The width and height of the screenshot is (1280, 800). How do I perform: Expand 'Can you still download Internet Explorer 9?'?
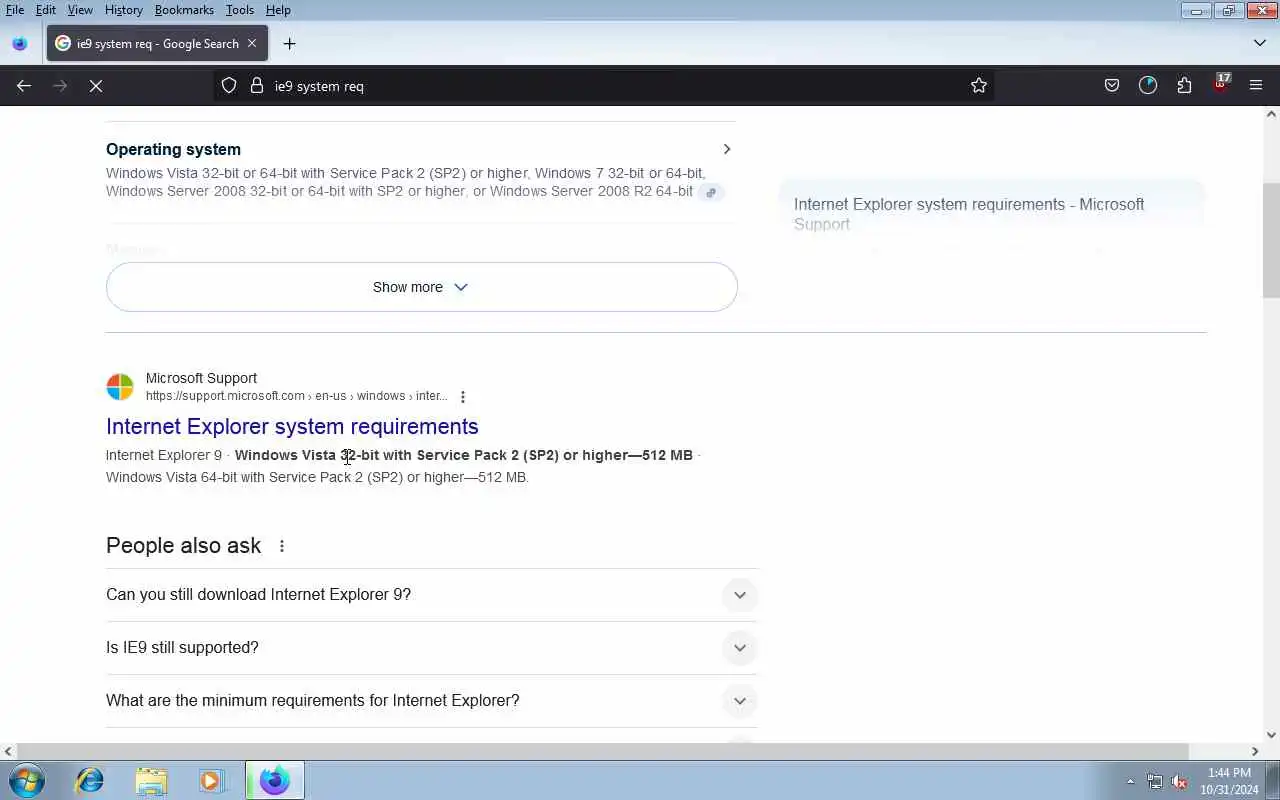[x=432, y=595]
